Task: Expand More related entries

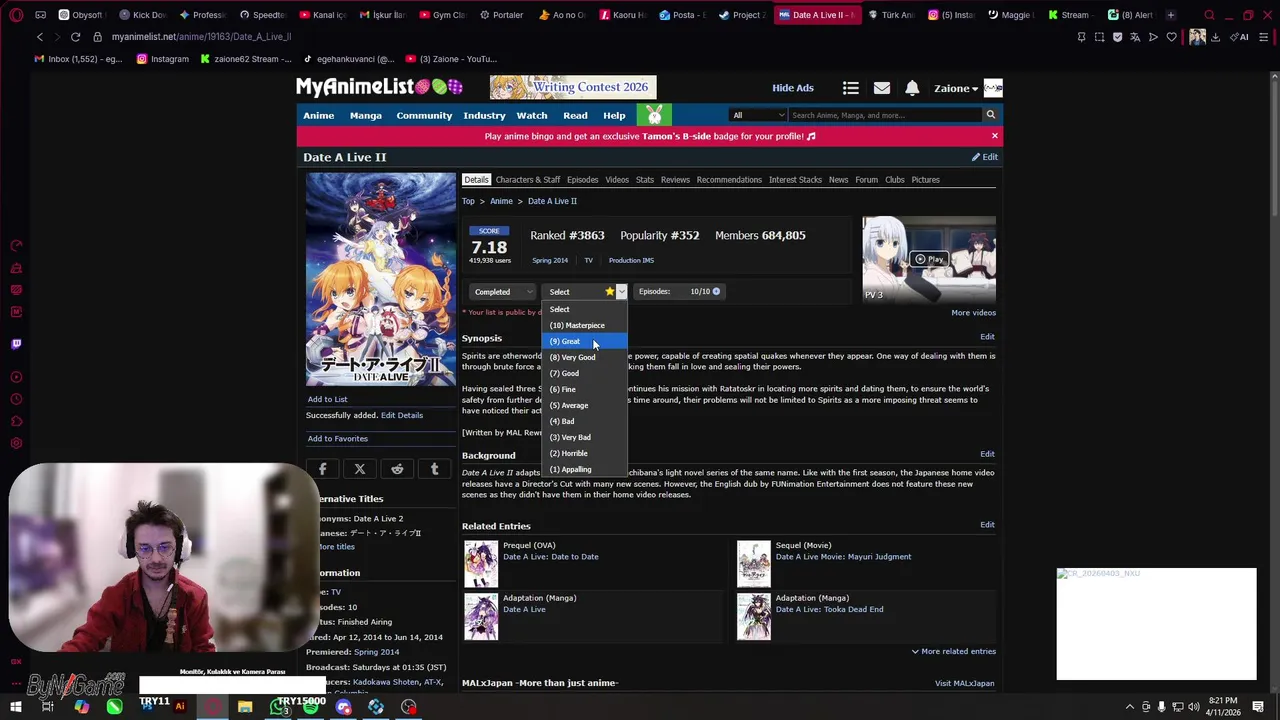Action: (x=953, y=651)
